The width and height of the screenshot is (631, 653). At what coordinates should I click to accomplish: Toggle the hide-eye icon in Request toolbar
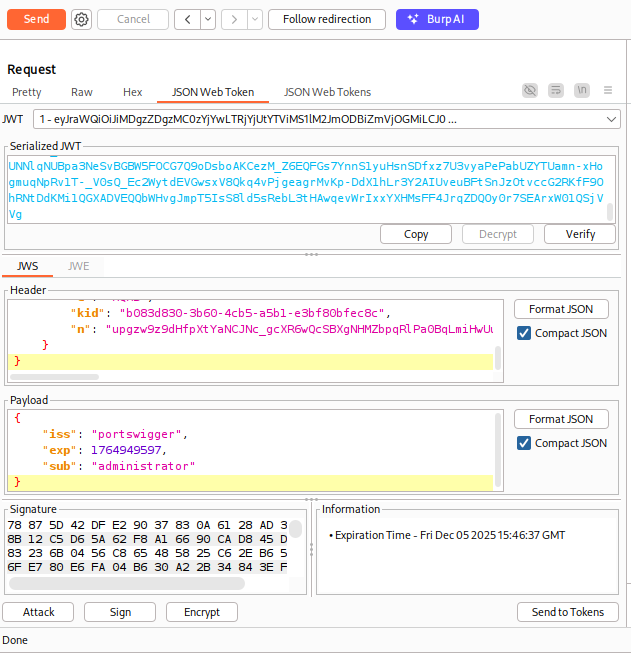click(x=530, y=91)
